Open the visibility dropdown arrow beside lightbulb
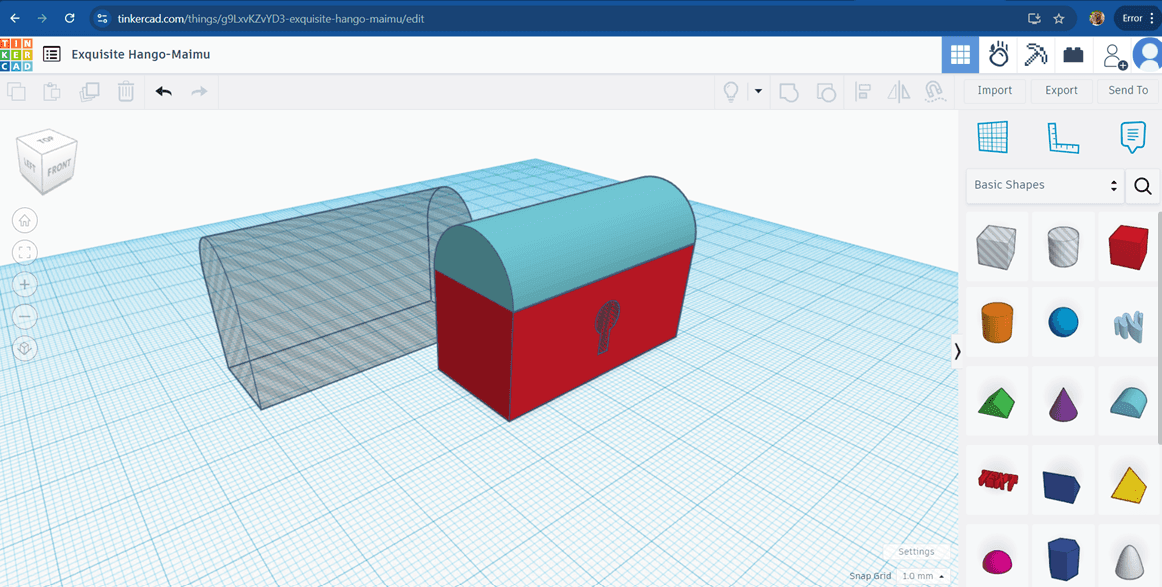The width and height of the screenshot is (1162, 587). coord(758,91)
